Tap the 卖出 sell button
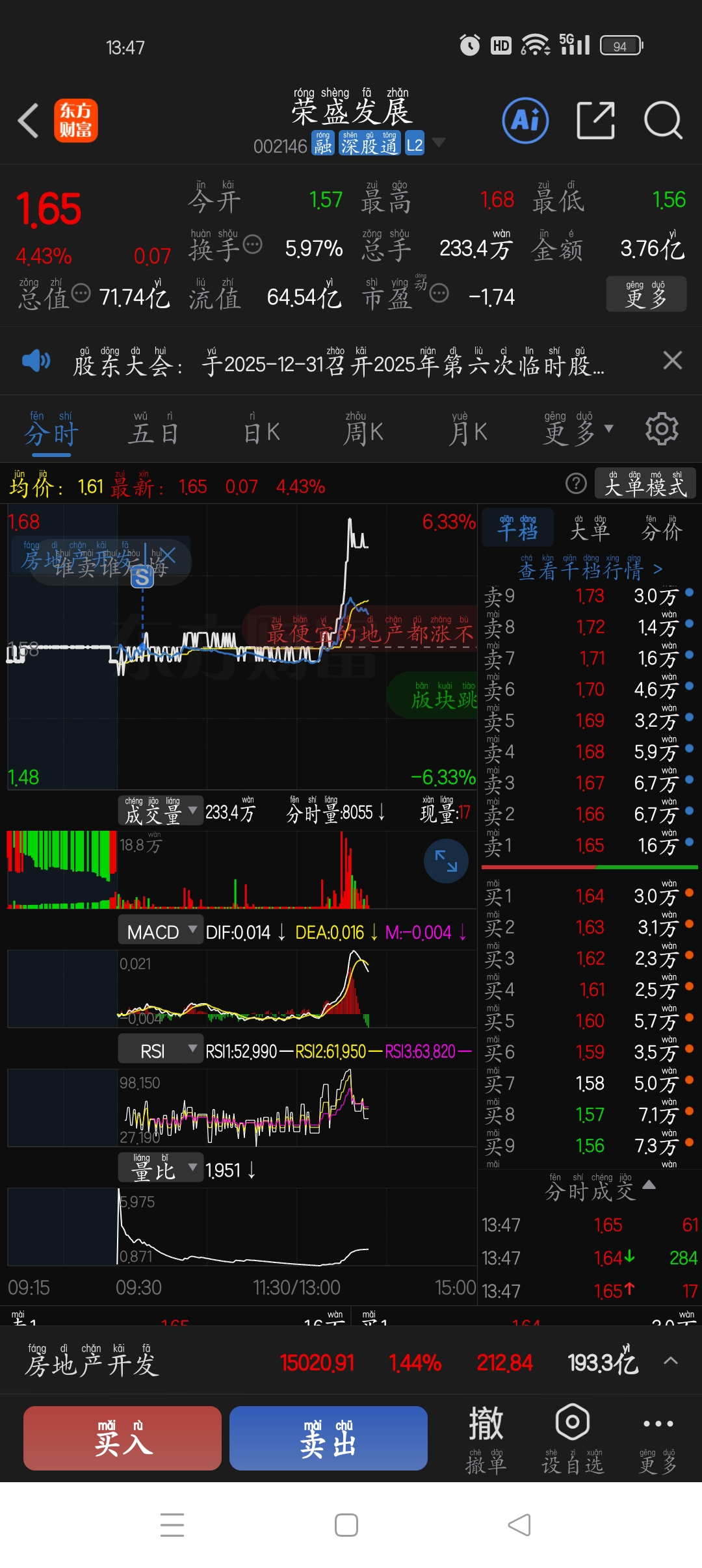The height and width of the screenshot is (1568, 702). coord(328,1438)
